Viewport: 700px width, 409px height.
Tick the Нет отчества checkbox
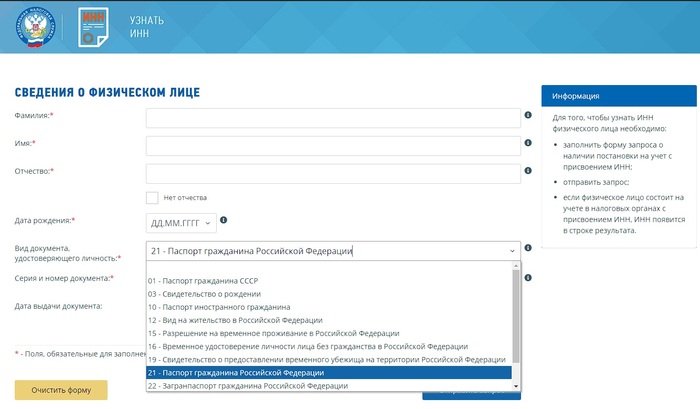coord(152,198)
